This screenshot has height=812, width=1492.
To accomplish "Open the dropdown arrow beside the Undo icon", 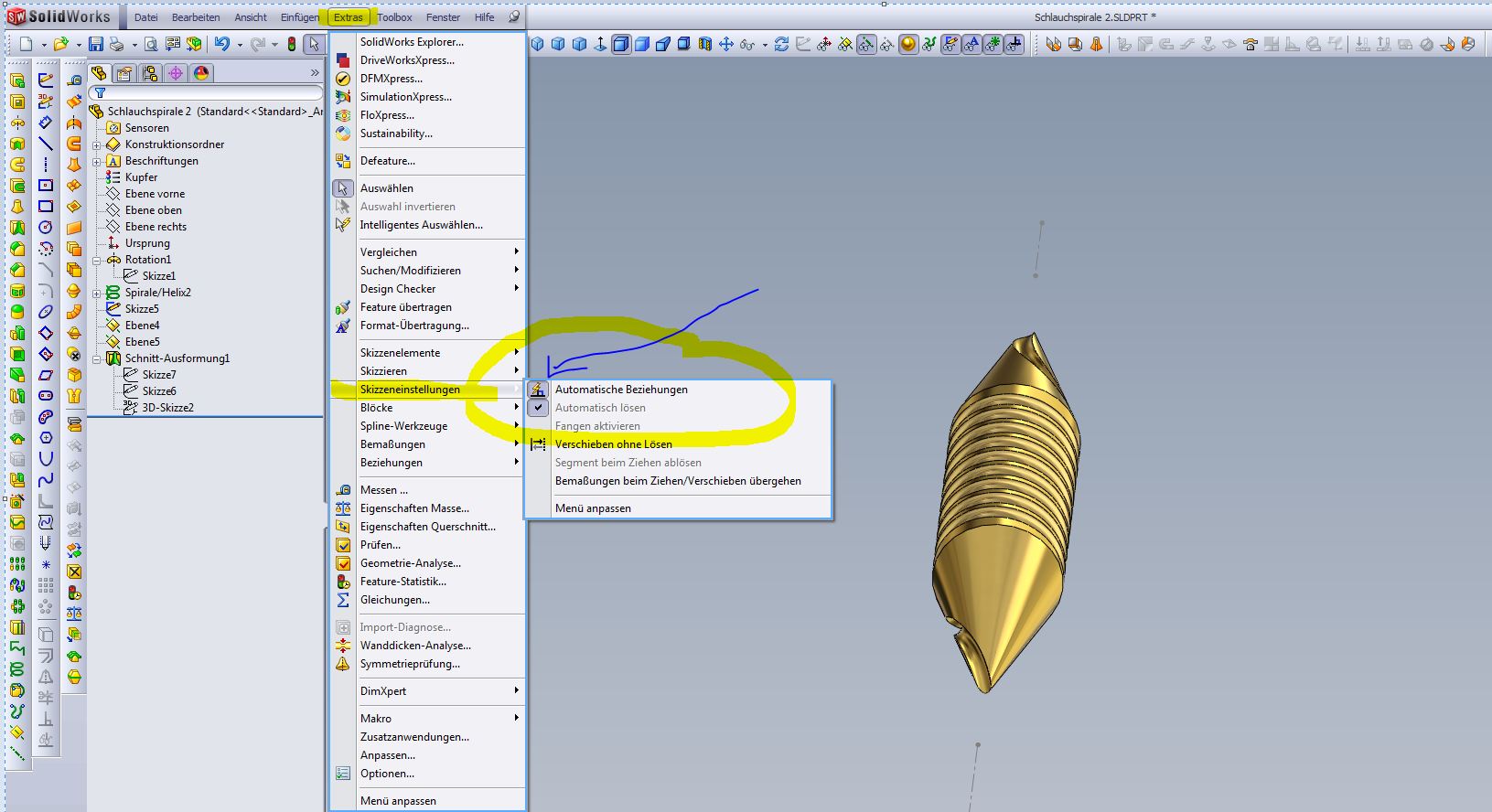I will tap(240, 45).
